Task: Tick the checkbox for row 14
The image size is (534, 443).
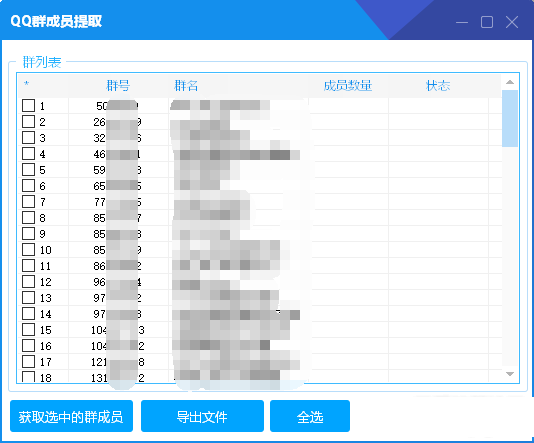Action: pos(28,314)
